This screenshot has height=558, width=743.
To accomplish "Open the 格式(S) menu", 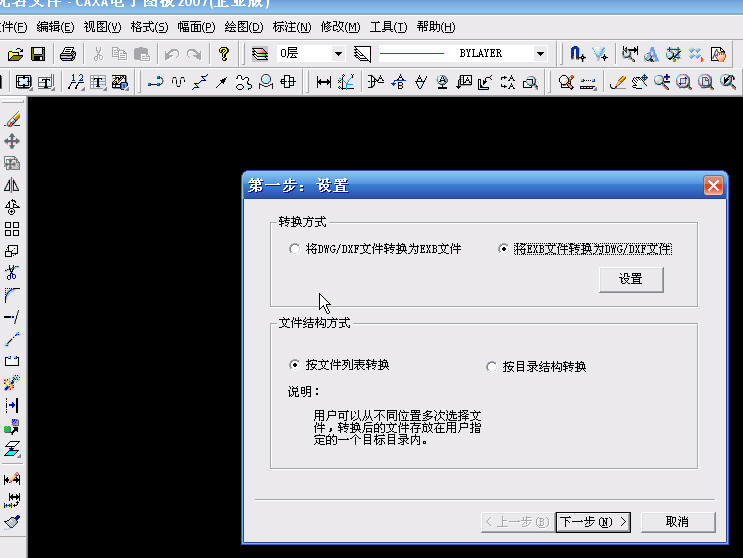I will click(x=149, y=27).
